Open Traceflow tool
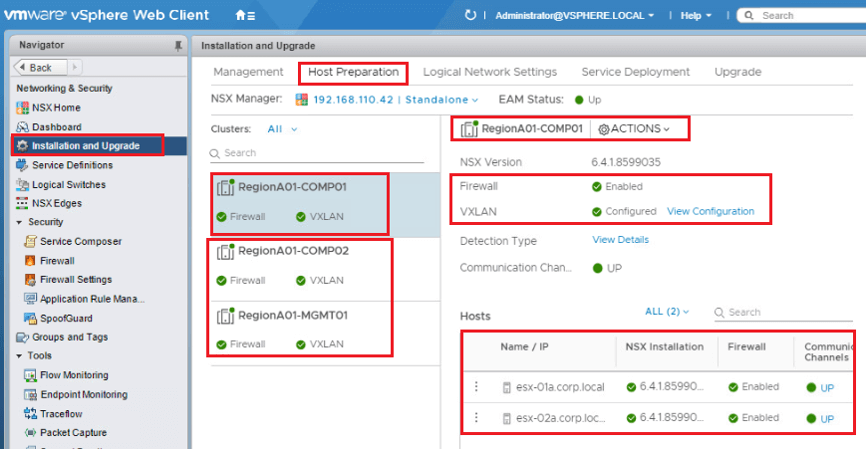Image resolution: width=867 pixels, height=449 pixels. coord(61,414)
